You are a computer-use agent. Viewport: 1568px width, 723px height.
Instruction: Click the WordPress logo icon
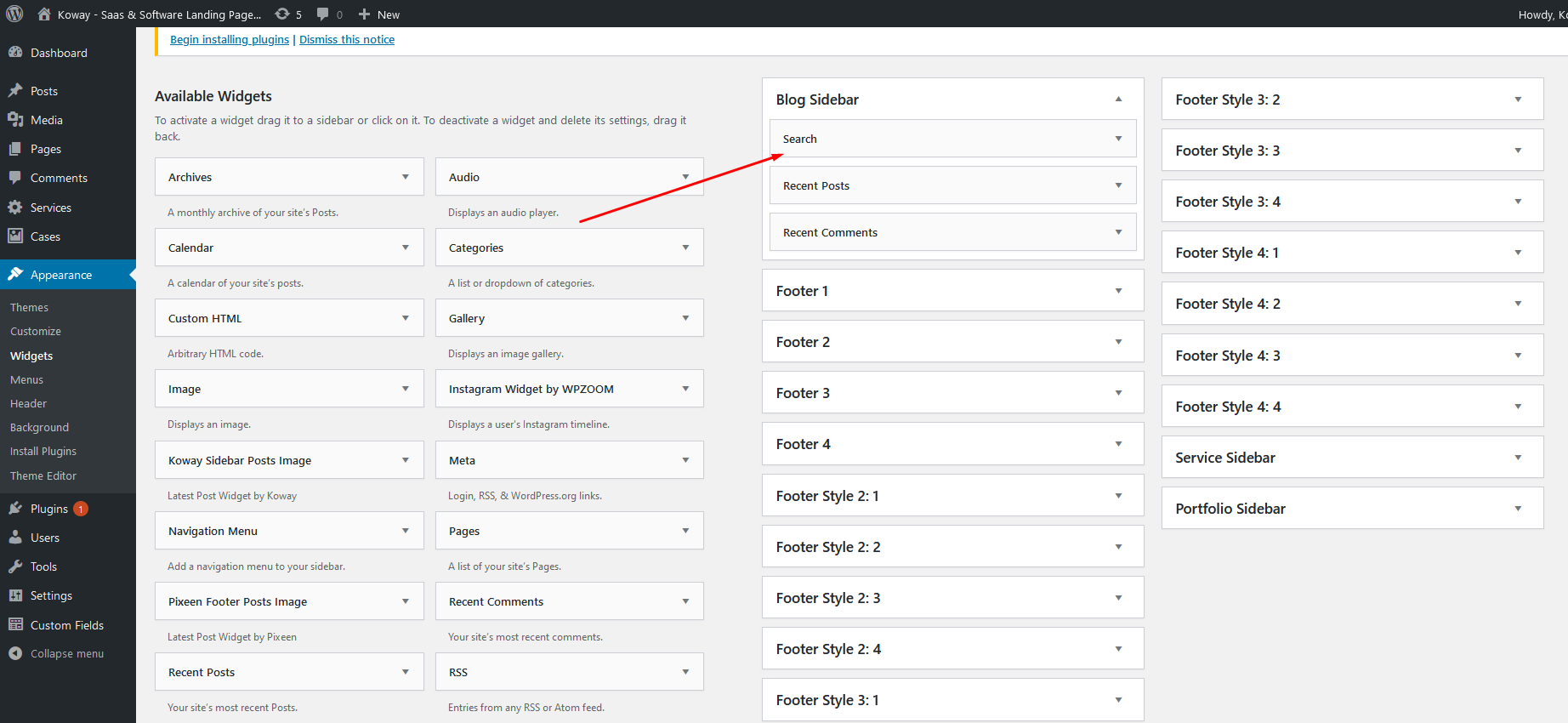coord(14,14)
